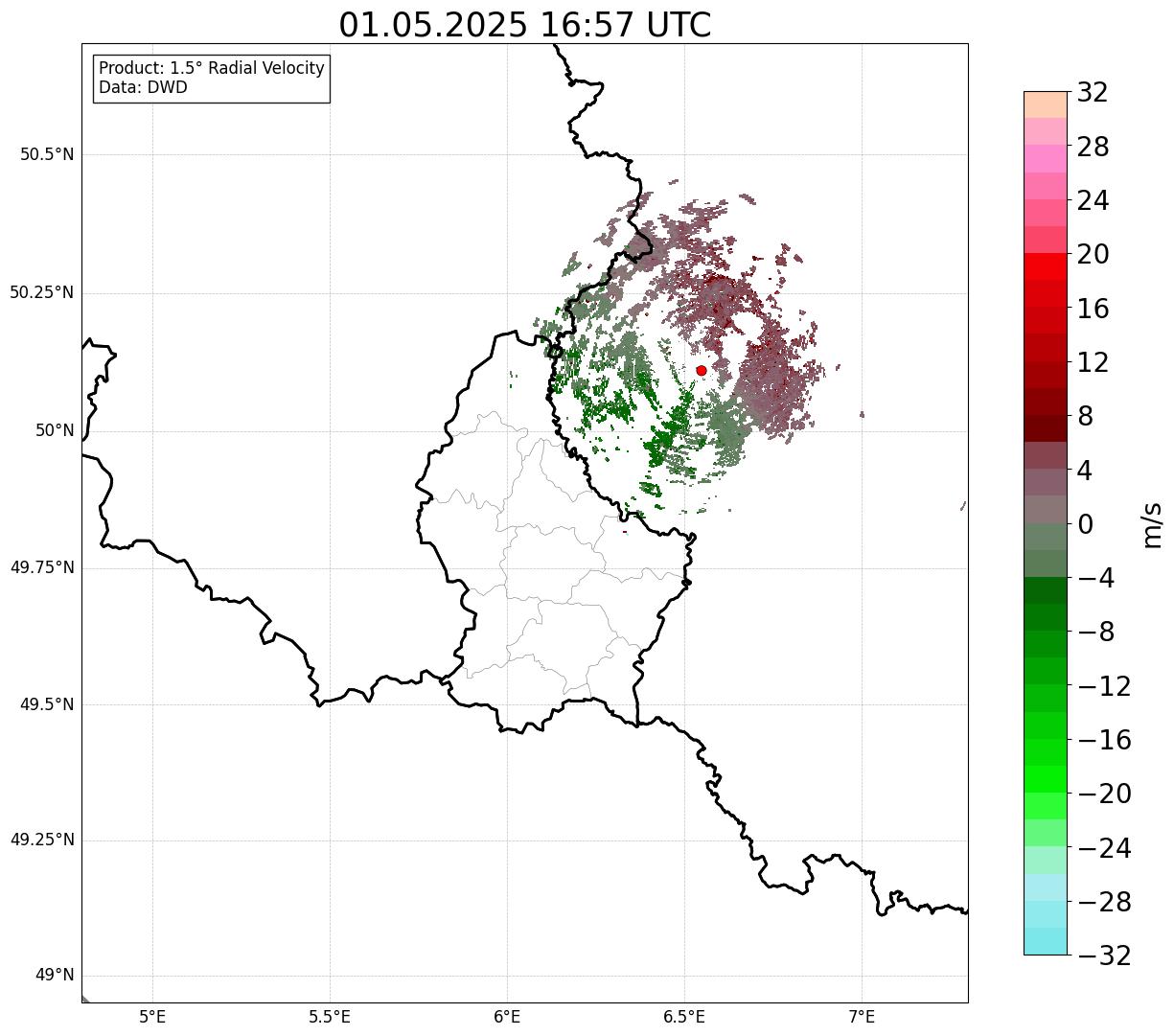This screenshot has width=1174, height=1036.
Task: Click the colorbar 20 tick label
Action: click(x=1093, y=255)
